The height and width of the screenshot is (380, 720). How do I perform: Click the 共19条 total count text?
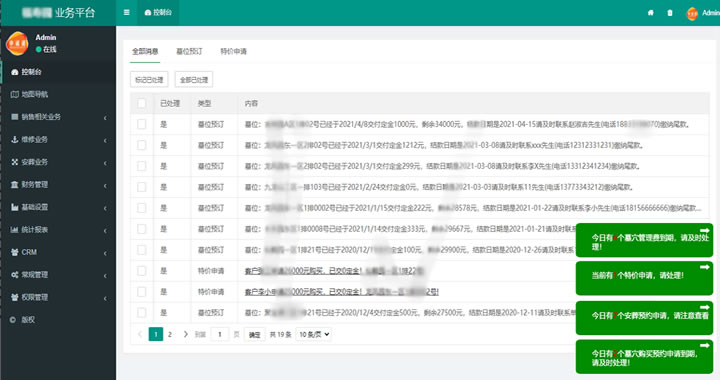pyautogui.click(x=280, y=335)
